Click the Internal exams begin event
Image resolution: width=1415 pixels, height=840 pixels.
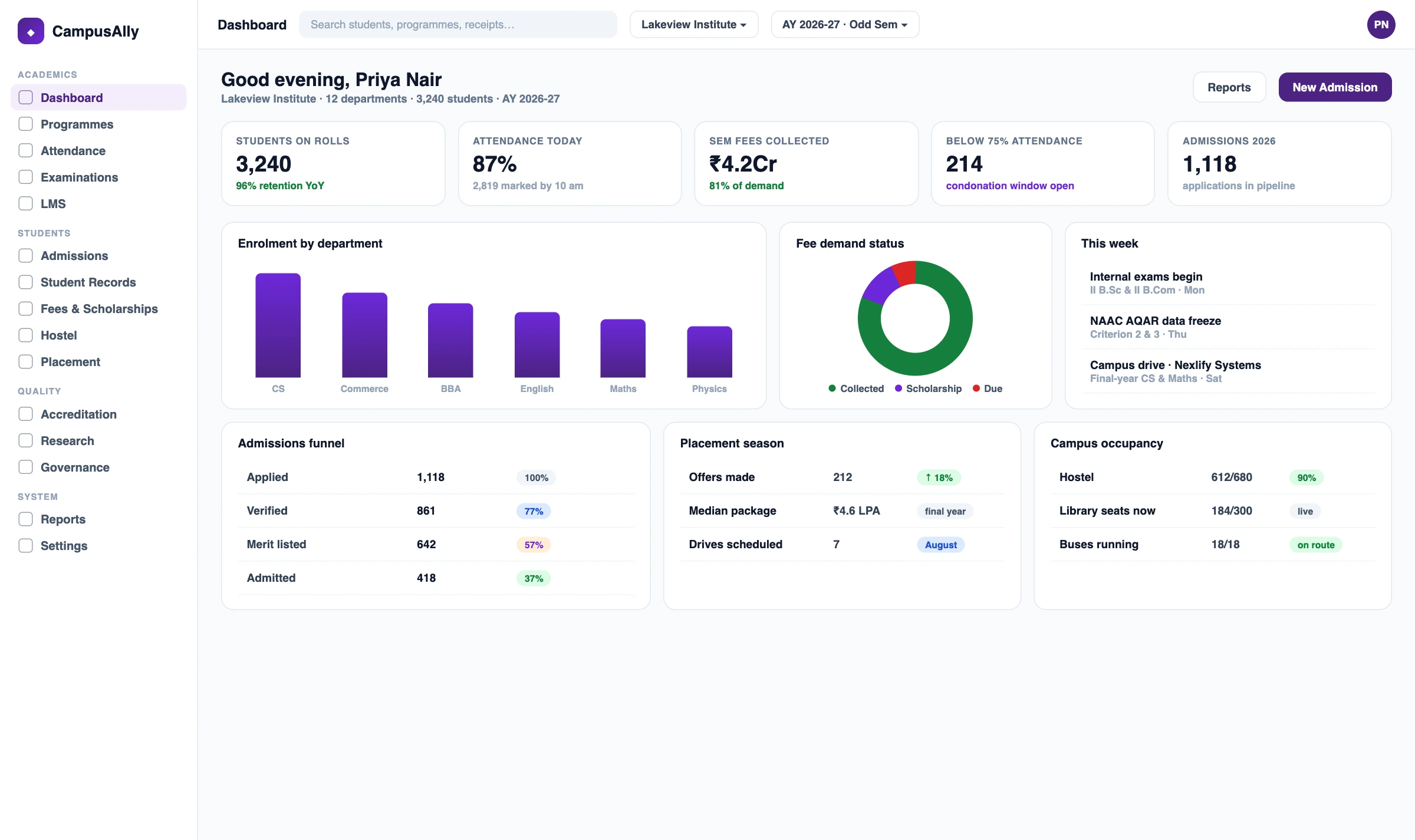(x=1228, y=283)
